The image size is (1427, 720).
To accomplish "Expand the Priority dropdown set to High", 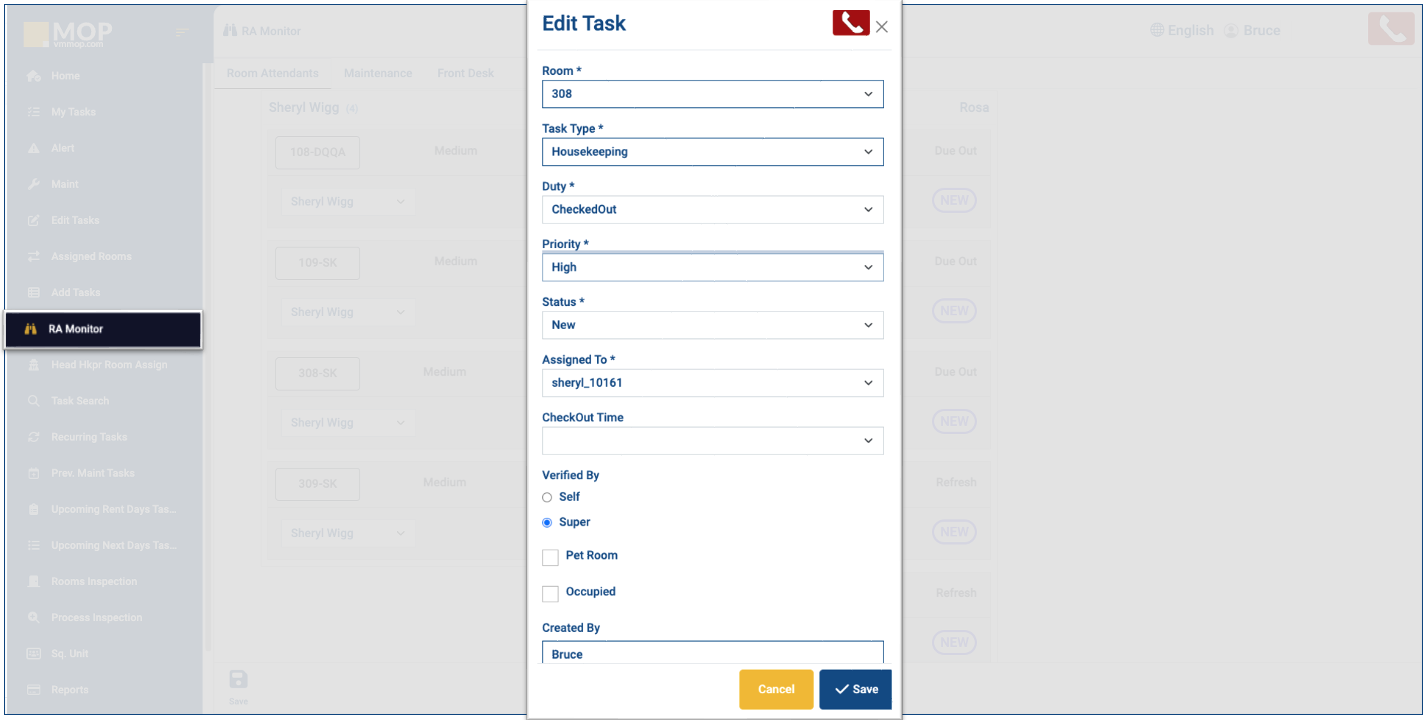I will [712, 268].
